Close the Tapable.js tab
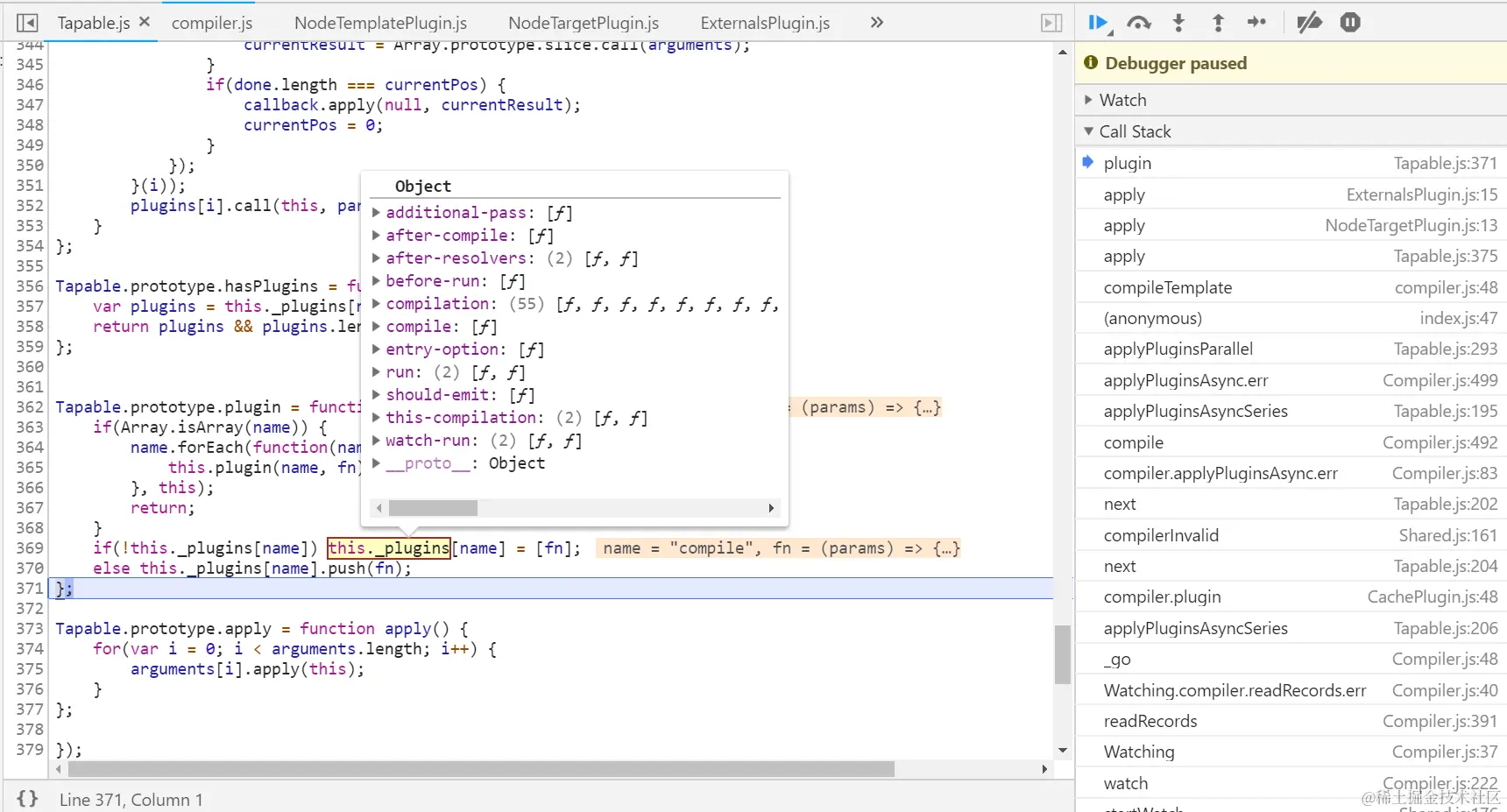The height and width of the screenshot is (812, 1507). tap(145, 22)
